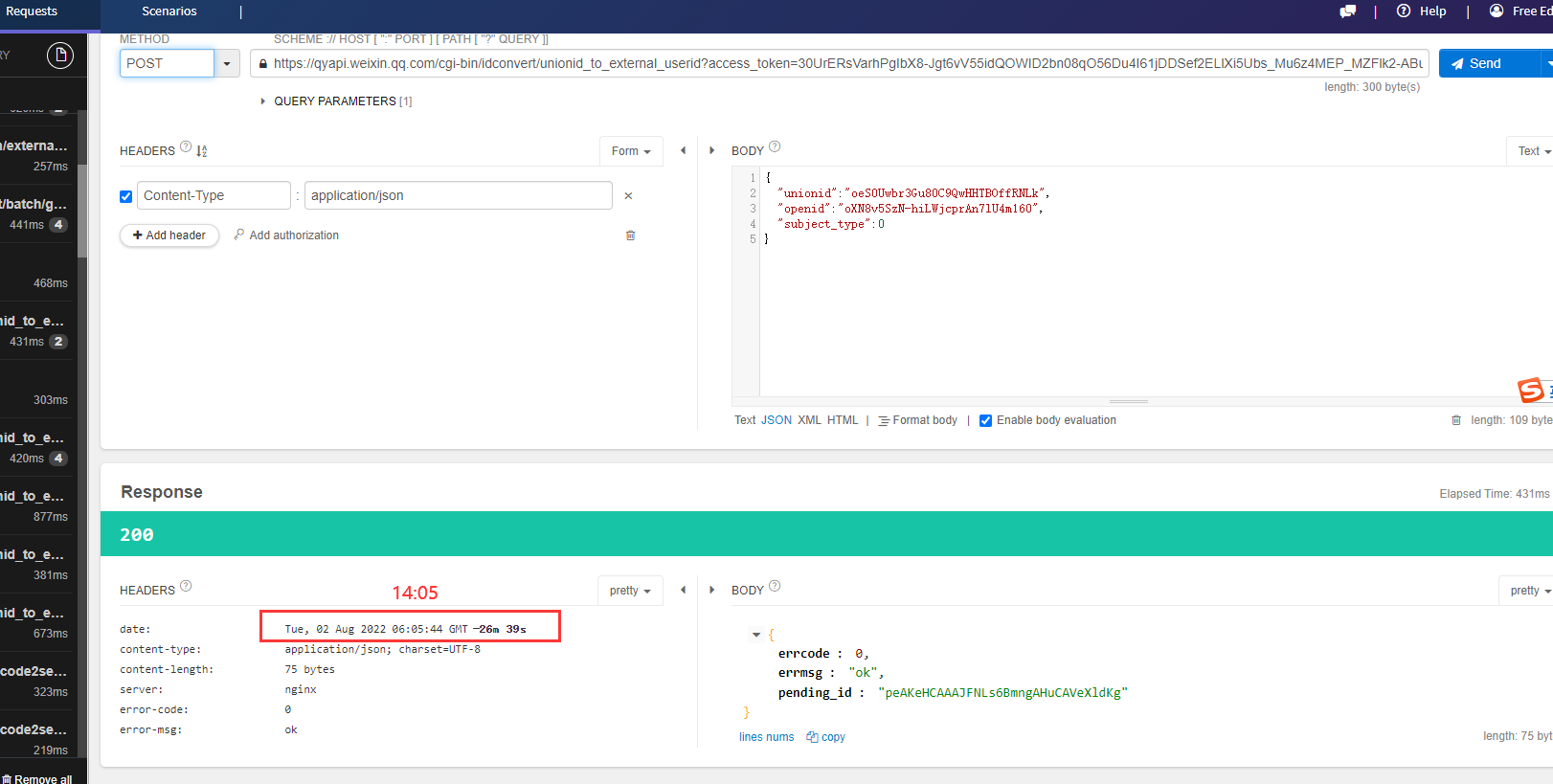This screenshot has width=1553, height=784.
Task: Click the Add header button
Action: 169,235
